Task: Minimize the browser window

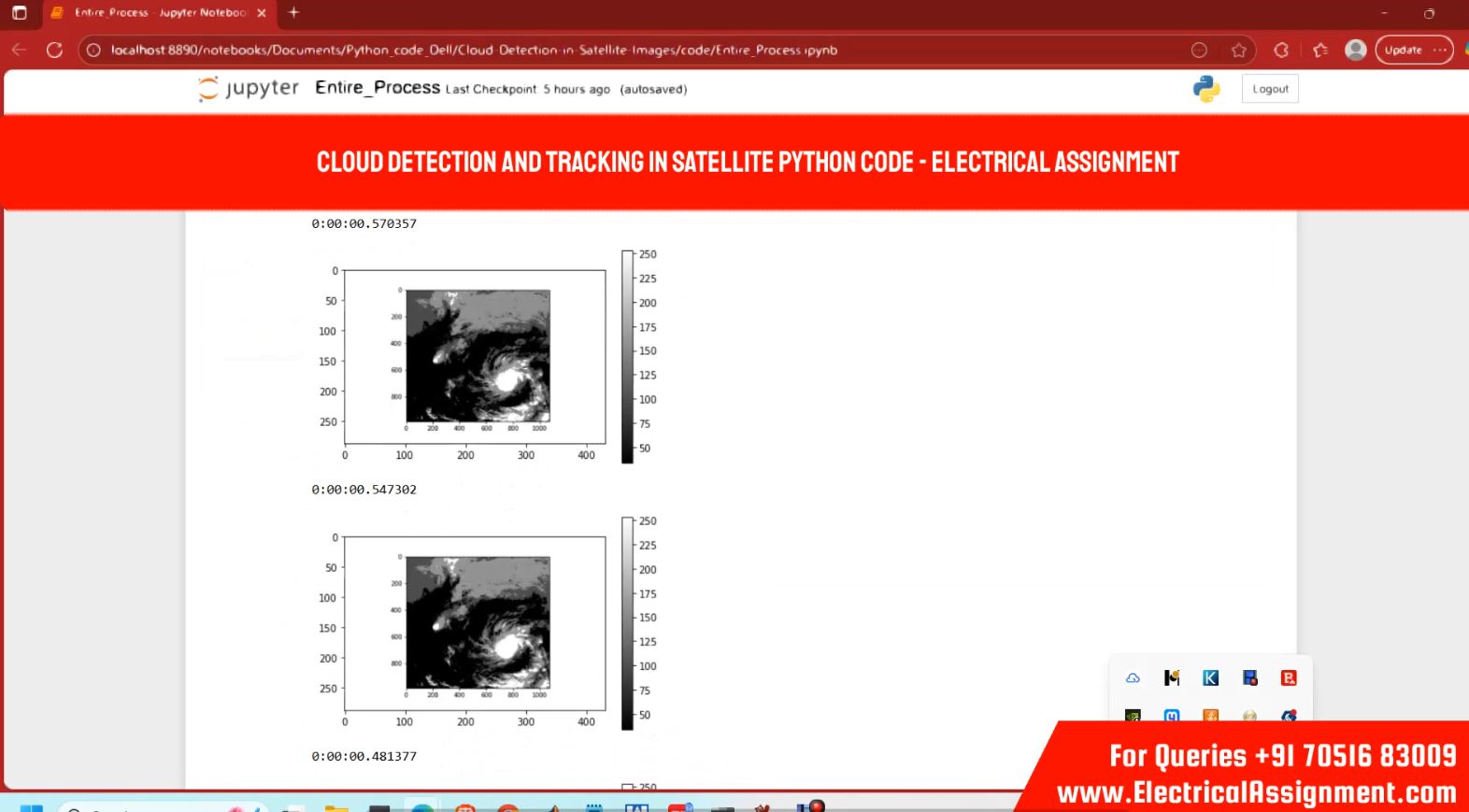Action: pyautogui.click(x=1384, y=13)
